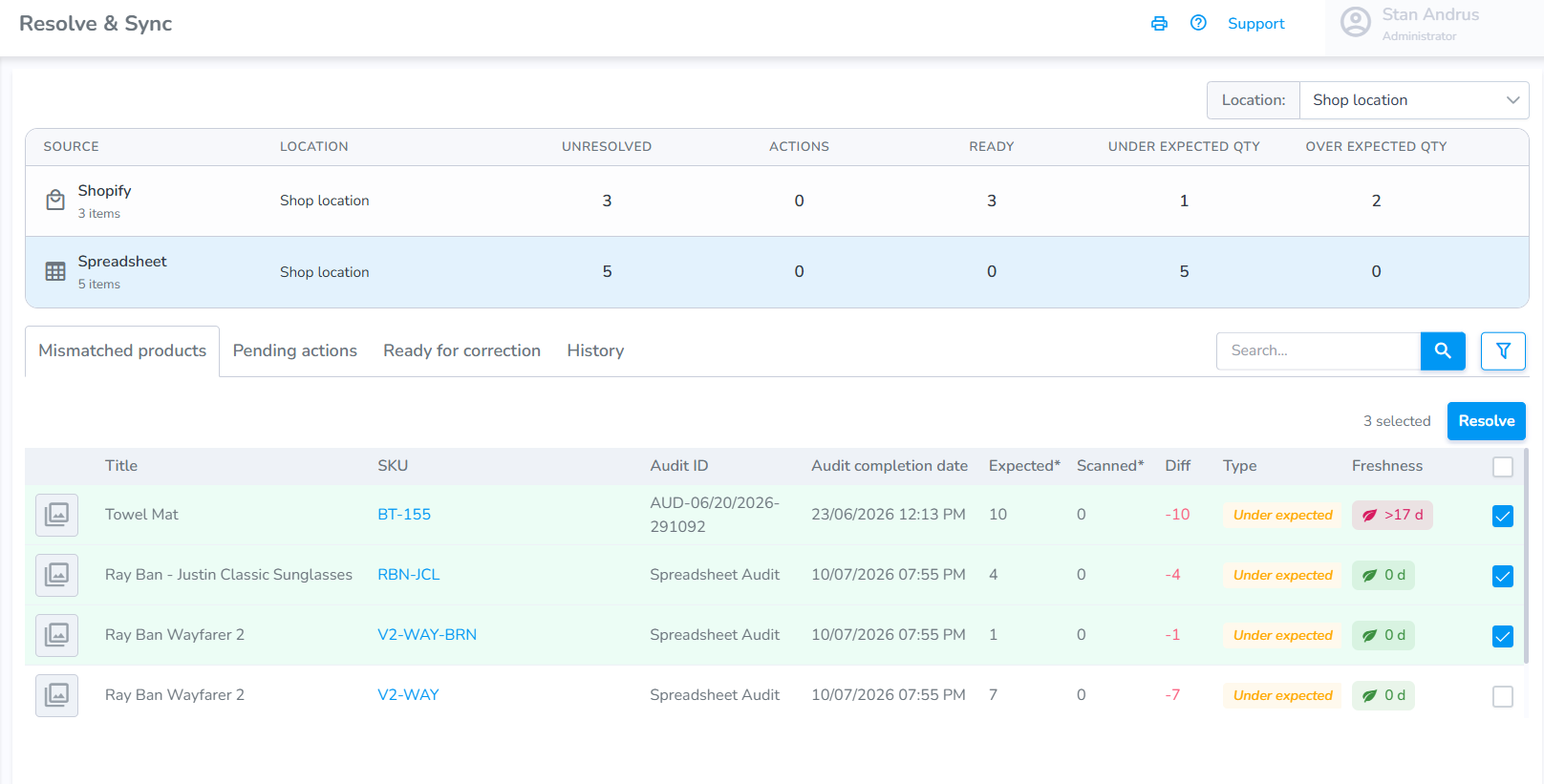Uncheck the RBN-JCL row checkbox

(x=1503, y=576)
